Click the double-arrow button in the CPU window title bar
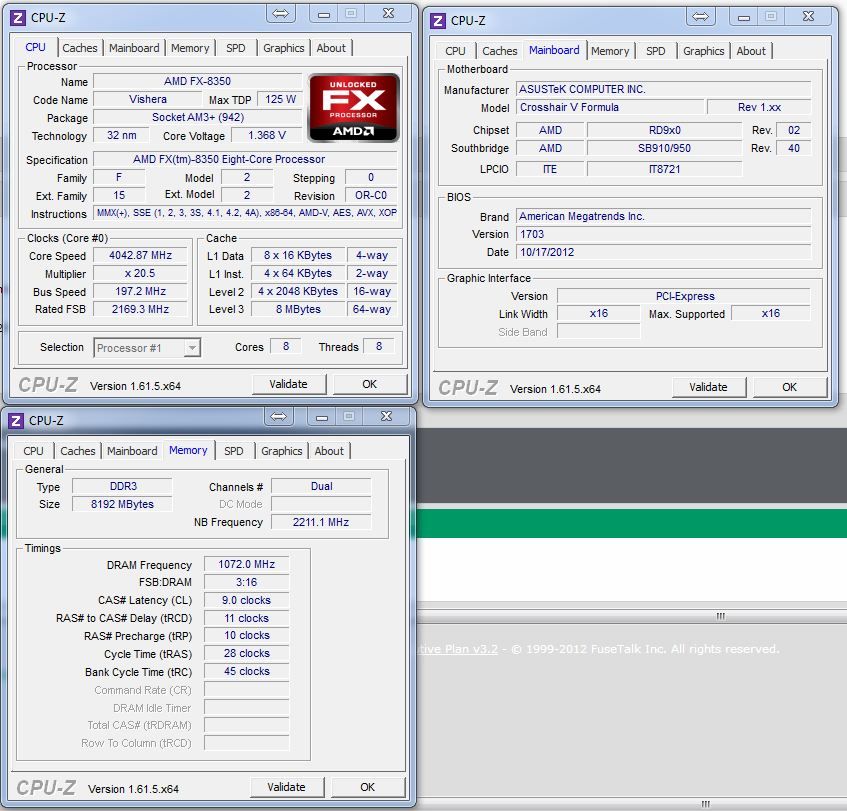847x811 pixels. coord(280,14)
